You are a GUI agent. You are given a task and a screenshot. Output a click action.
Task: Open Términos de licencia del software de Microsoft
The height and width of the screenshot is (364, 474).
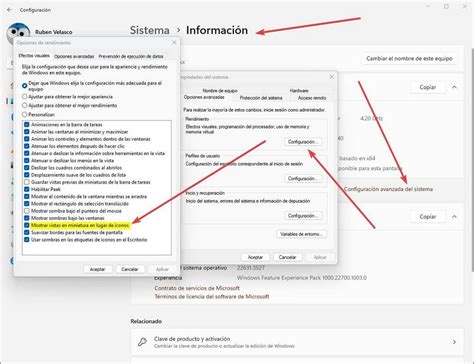tap(212, 296)
